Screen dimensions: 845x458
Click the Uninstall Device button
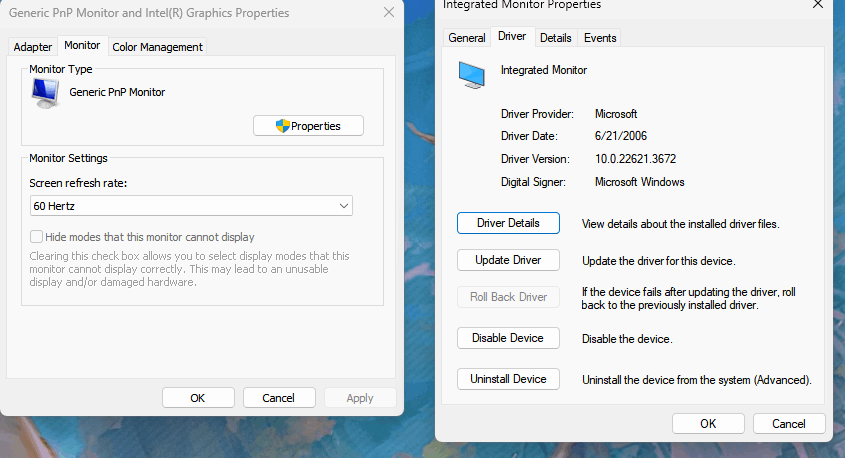[x=508, y=379]
